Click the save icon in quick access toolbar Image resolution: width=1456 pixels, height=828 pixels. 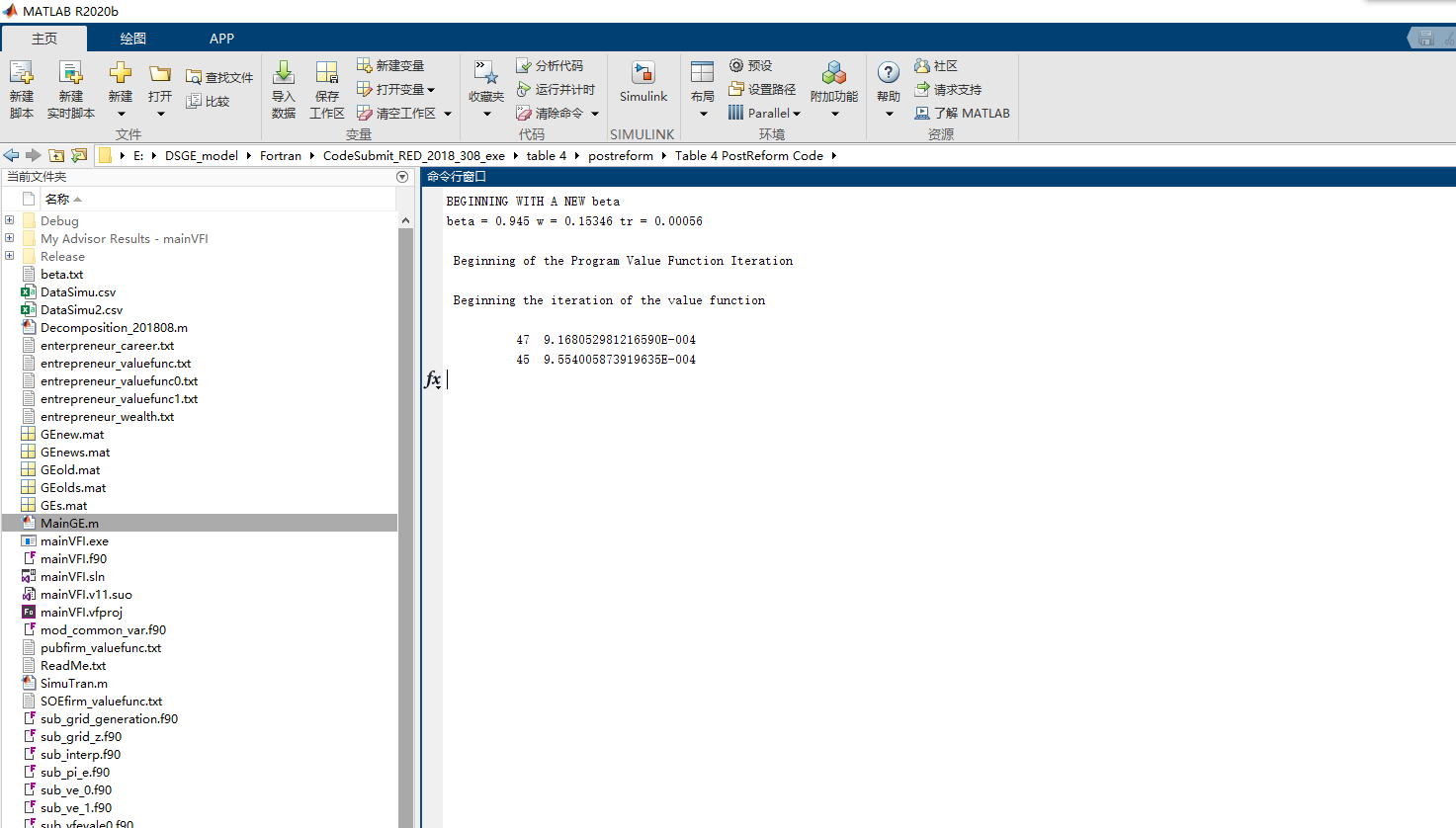click(x=1425, y=39)
